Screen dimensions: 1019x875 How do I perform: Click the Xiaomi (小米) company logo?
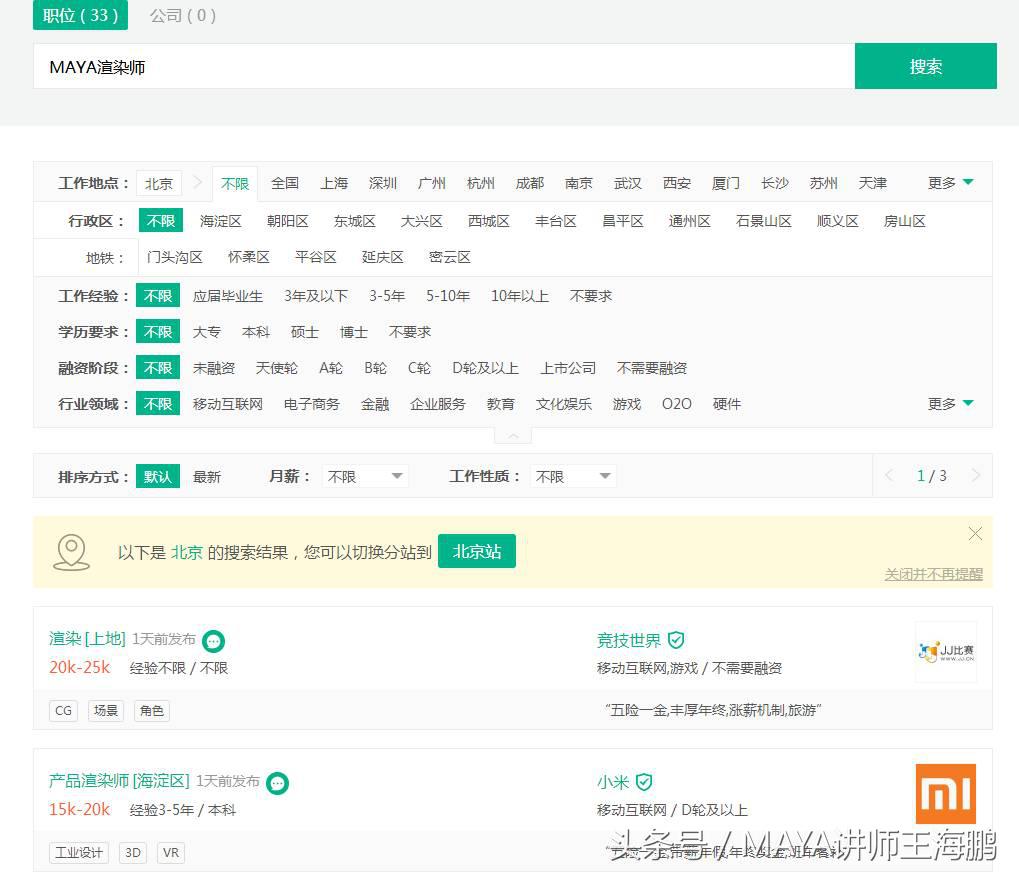944,794
